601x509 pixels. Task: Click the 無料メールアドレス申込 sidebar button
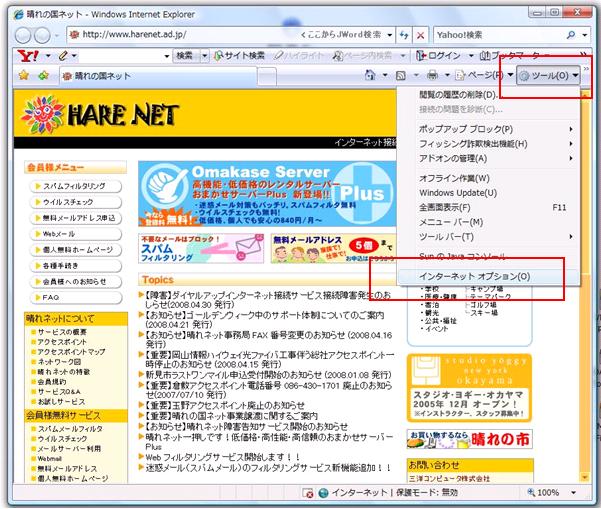click(x=76, y=218)
